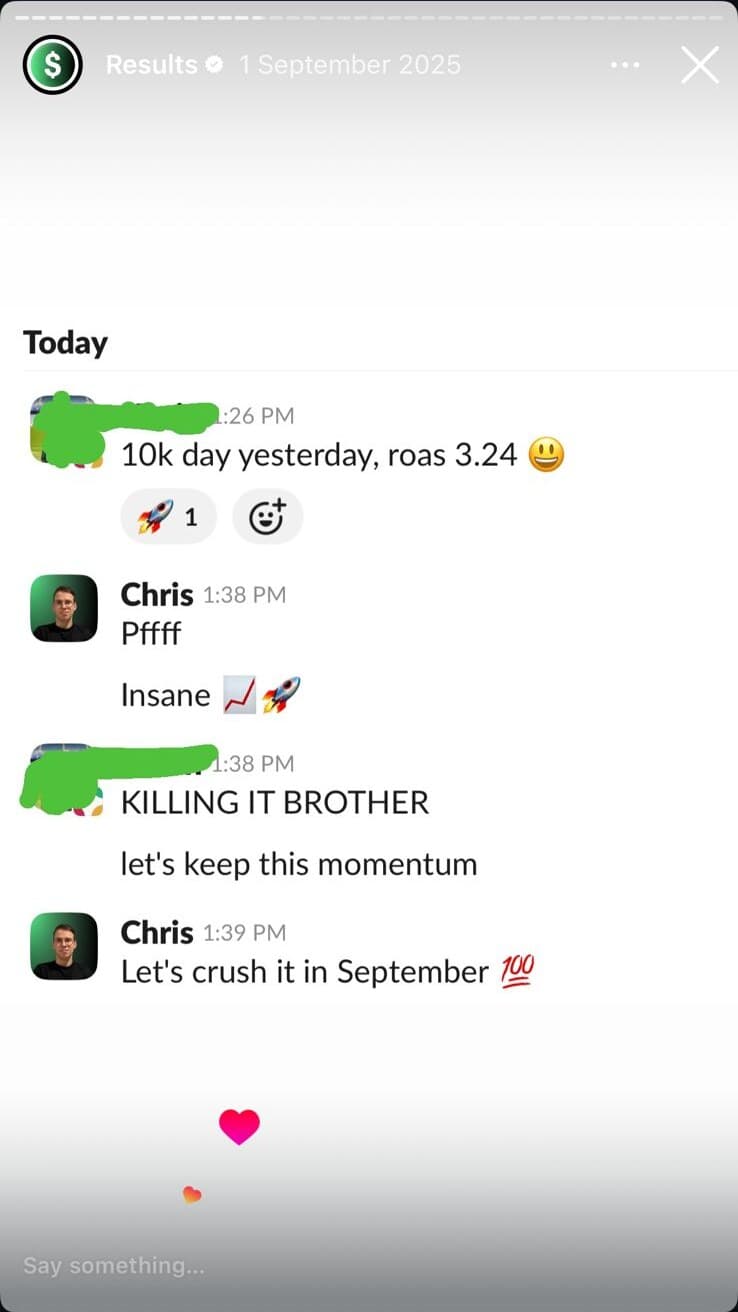Click the 1:26 PM message timestamp

point(255,415)
